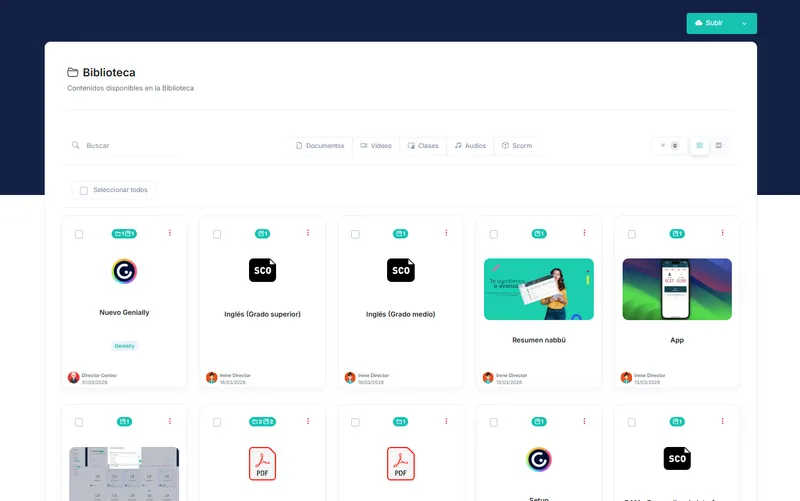Click the Genially logo on the Nuevo Genially card
The image size is (800, 501).
pyautogui.click(x=124, y=271)
